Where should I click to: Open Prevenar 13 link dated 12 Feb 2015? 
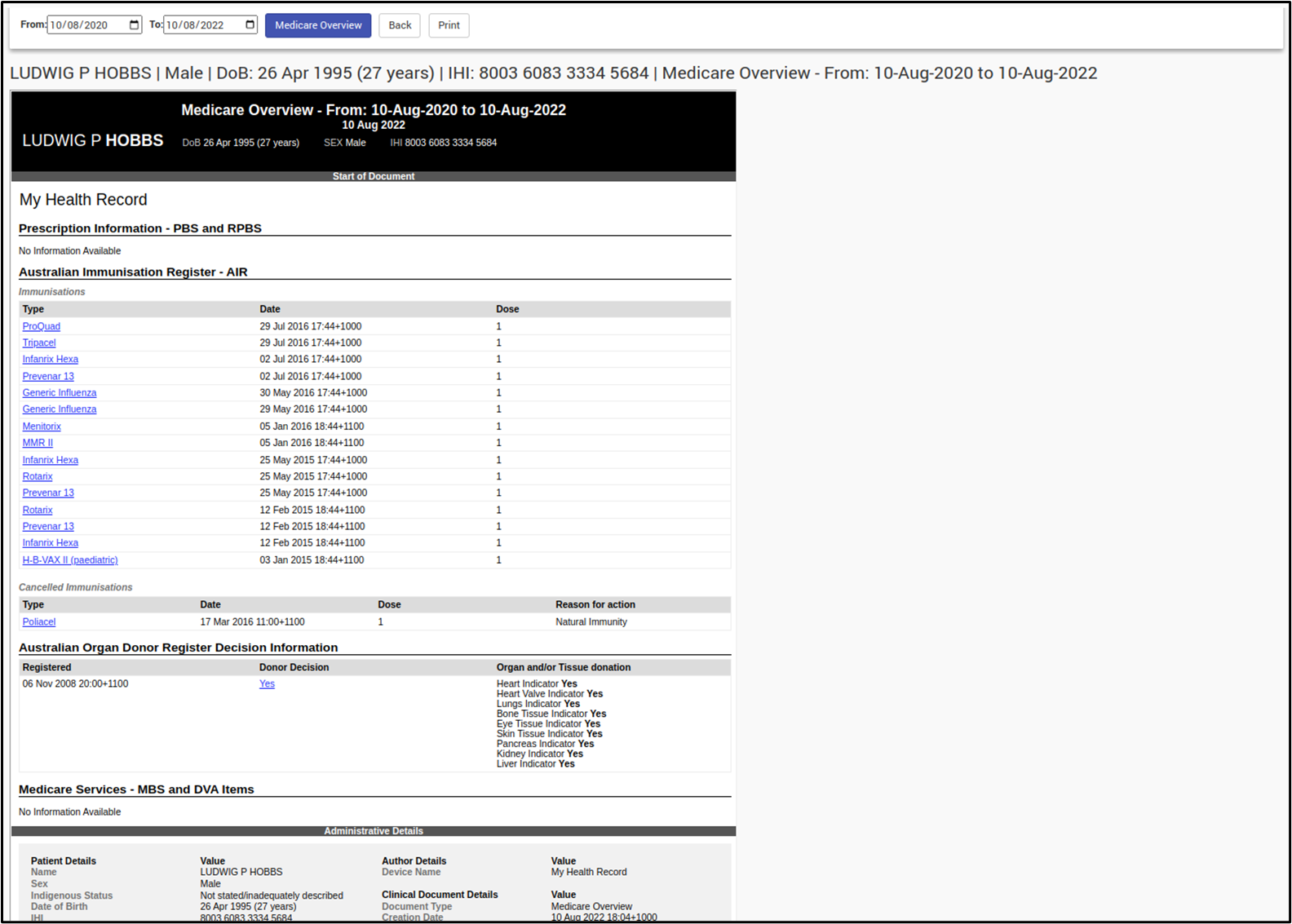(x=48, y=526)
